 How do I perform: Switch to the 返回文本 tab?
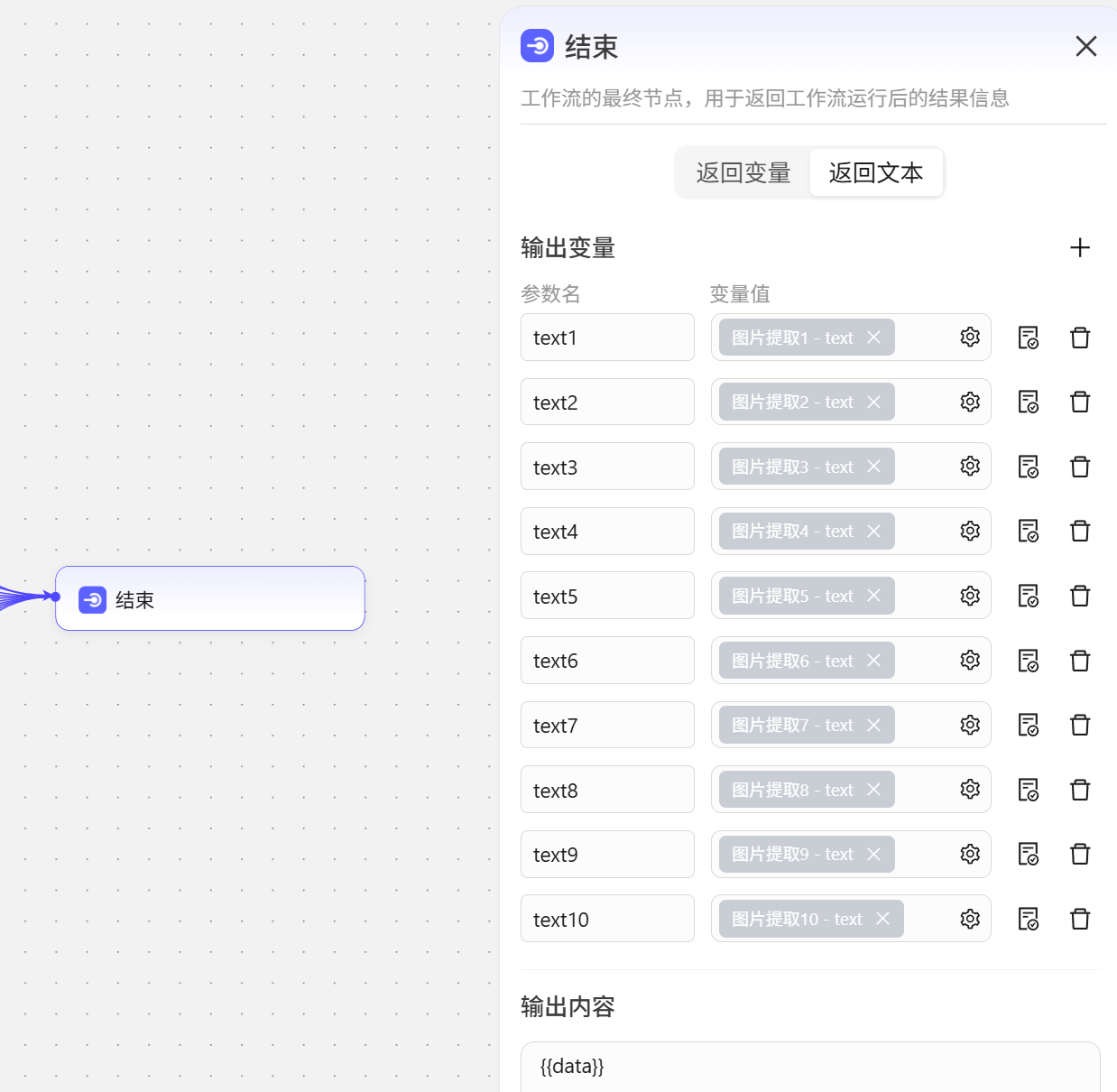click(x=876, y=171)
